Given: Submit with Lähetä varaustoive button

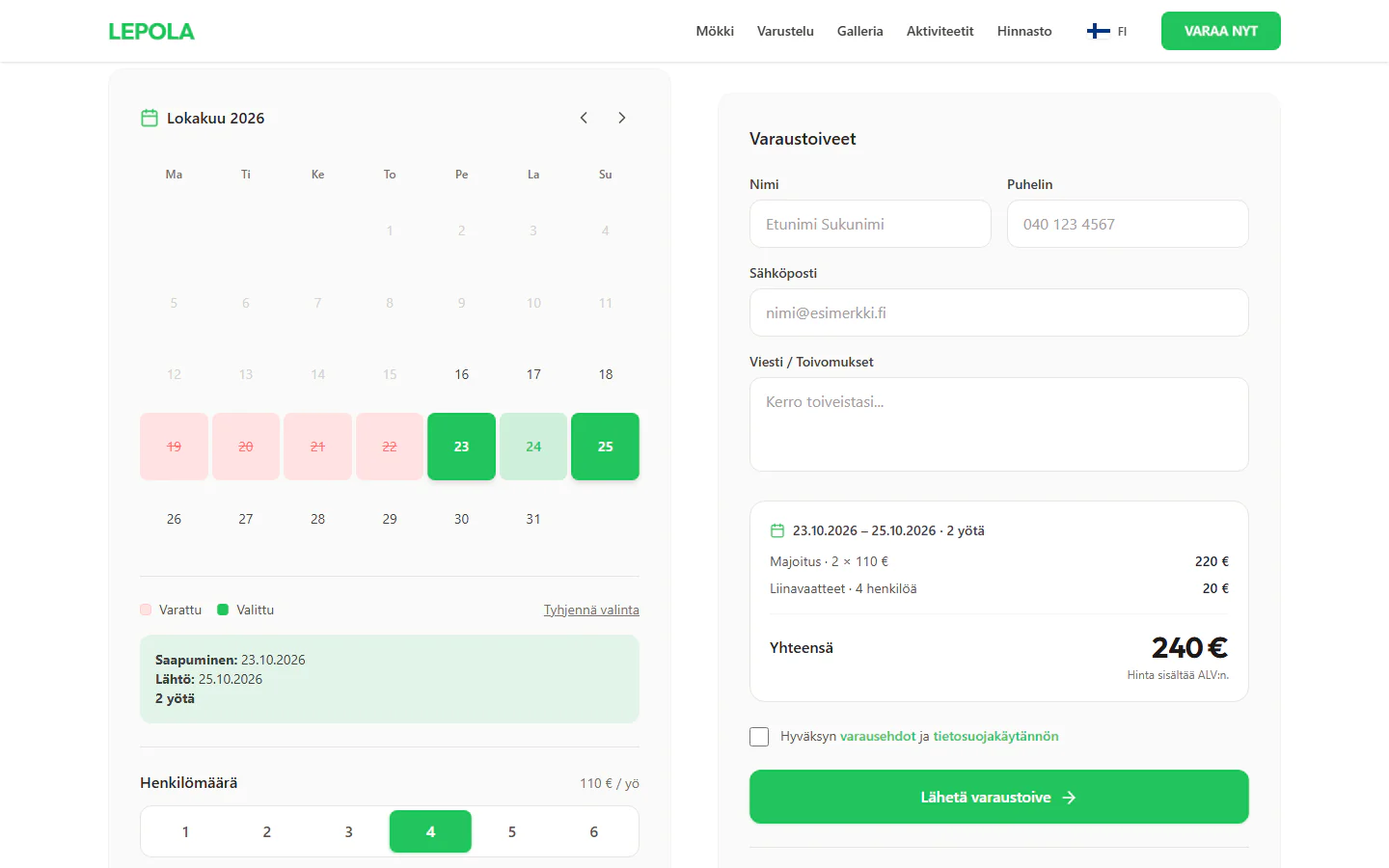Looking at the screenshot, I should pyautogui.click(x=999, y=797).
